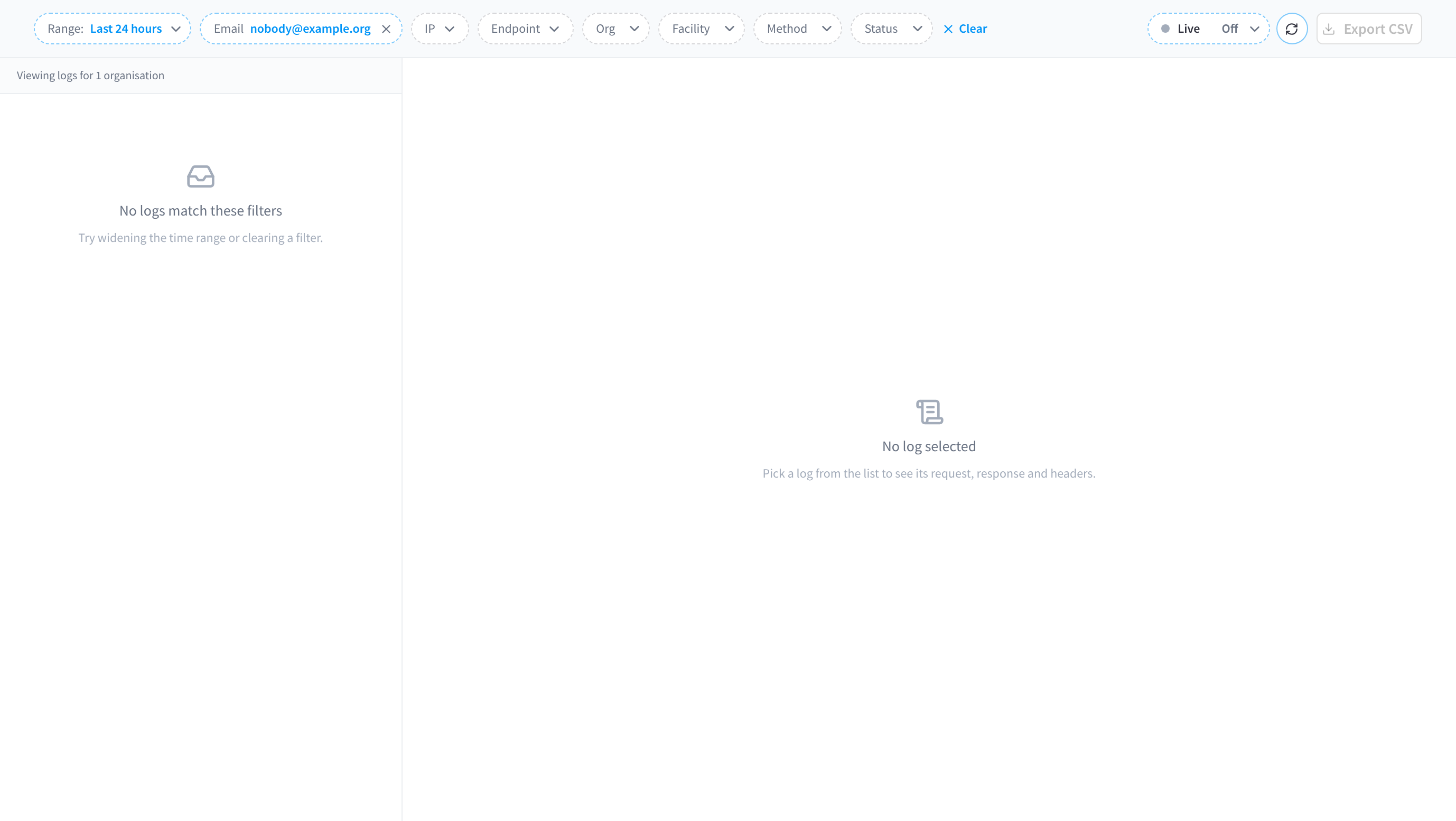Screen dimensions: 1456x821
Task: Expand the Endpoint filter dropdown
Action: (x=525, y=29)
